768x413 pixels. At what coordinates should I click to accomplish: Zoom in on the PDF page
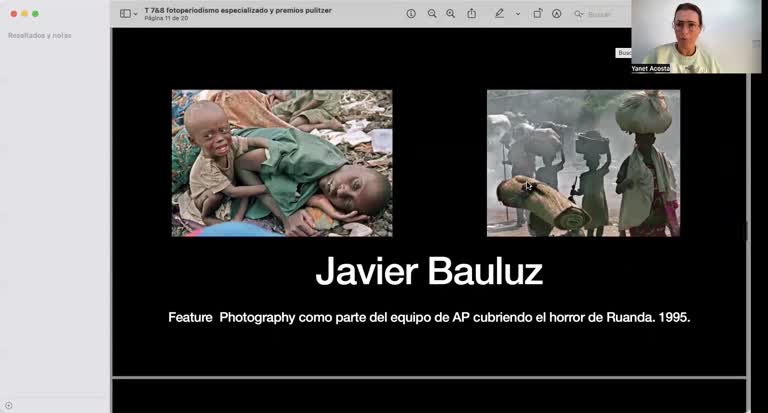point(450,14)
